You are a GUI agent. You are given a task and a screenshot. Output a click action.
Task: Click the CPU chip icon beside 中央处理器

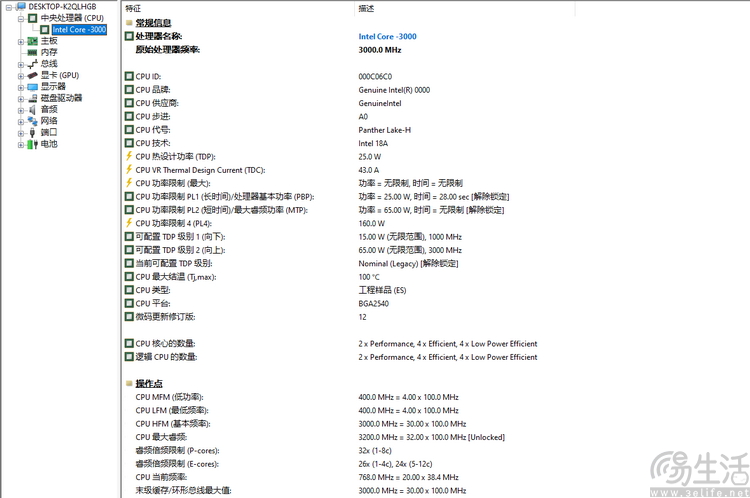coord(33,18)
